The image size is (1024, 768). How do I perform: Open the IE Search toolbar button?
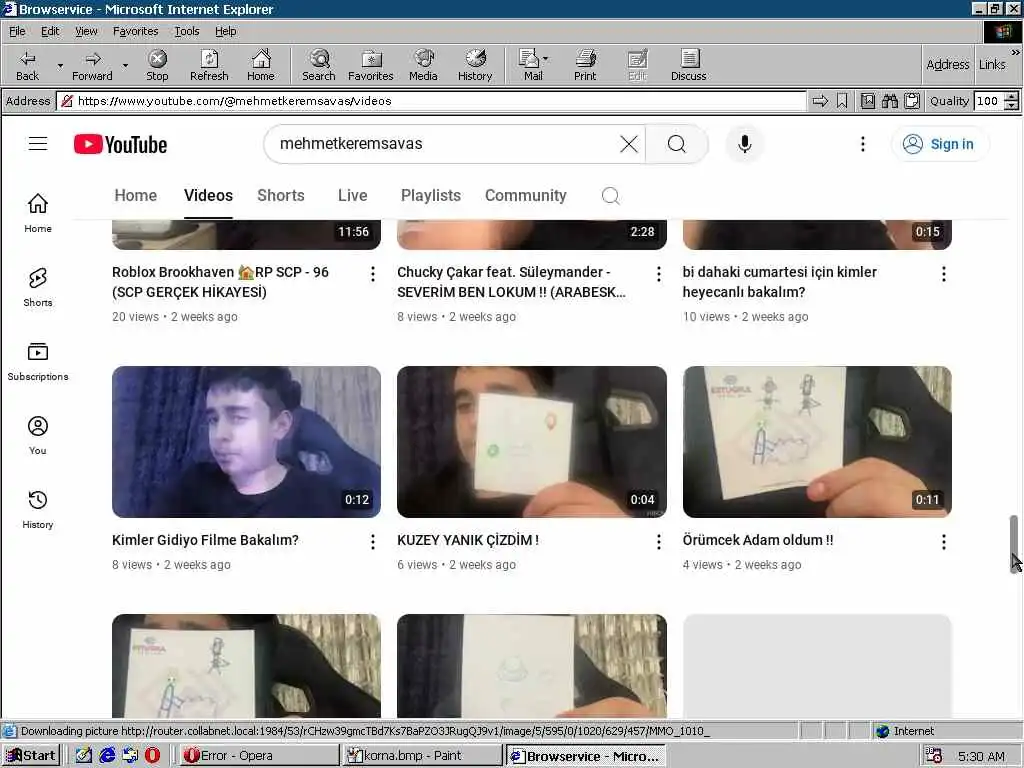319,65
